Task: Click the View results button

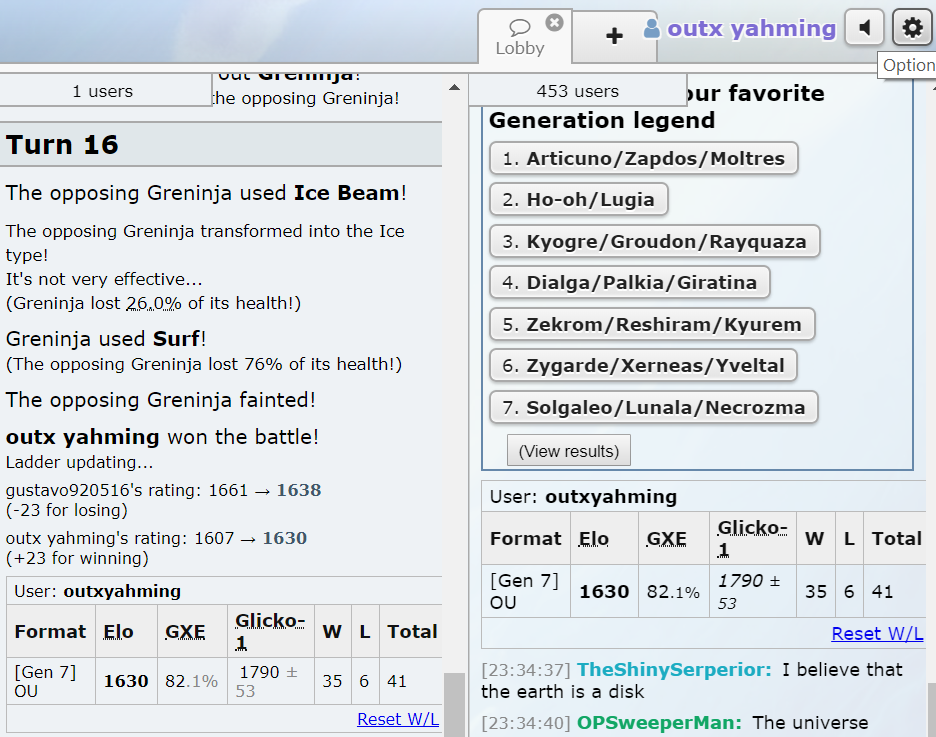Action: coord(569,451)
